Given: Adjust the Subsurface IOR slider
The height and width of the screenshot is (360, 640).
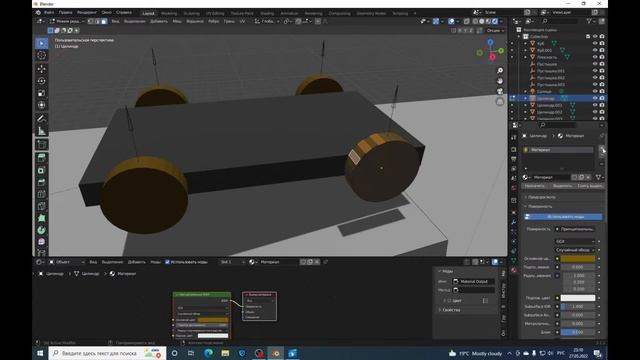Looking at the screenshot, I should (578, 307).
